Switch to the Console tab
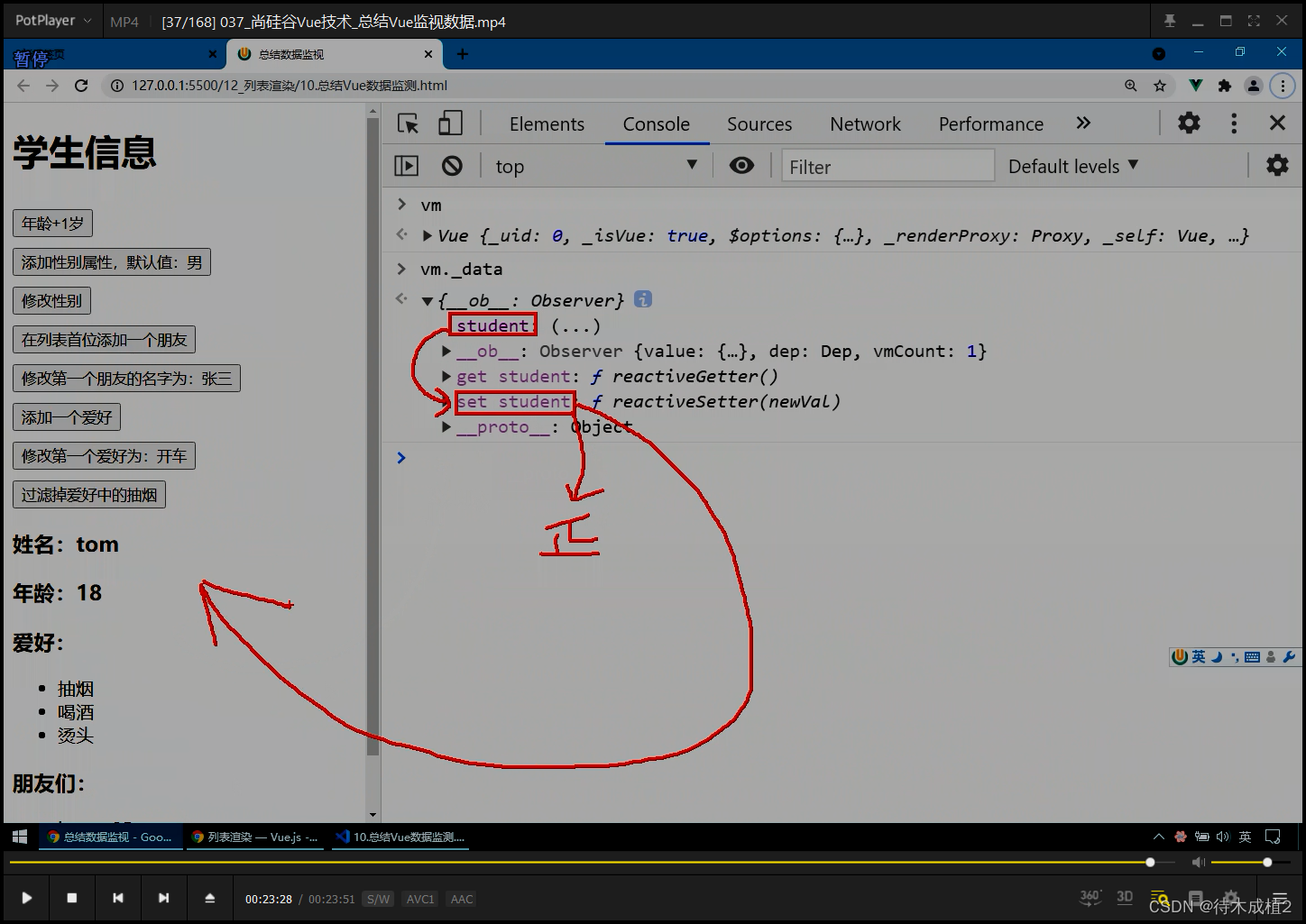The height and width of the screenshot is (924, 1306). pos(656,124)
